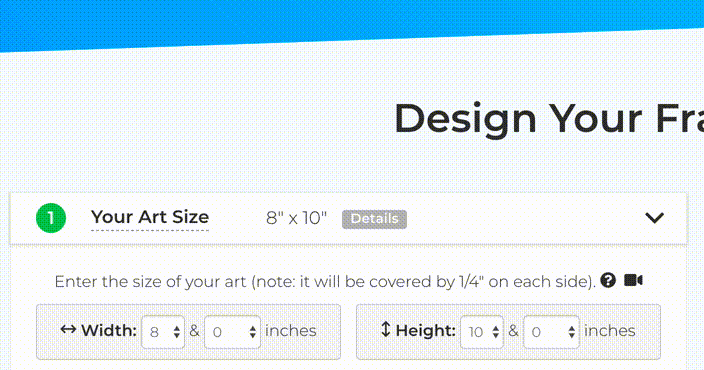Collapse the Your Art Size section chevron
704x370 pixels.
(654, 218)
